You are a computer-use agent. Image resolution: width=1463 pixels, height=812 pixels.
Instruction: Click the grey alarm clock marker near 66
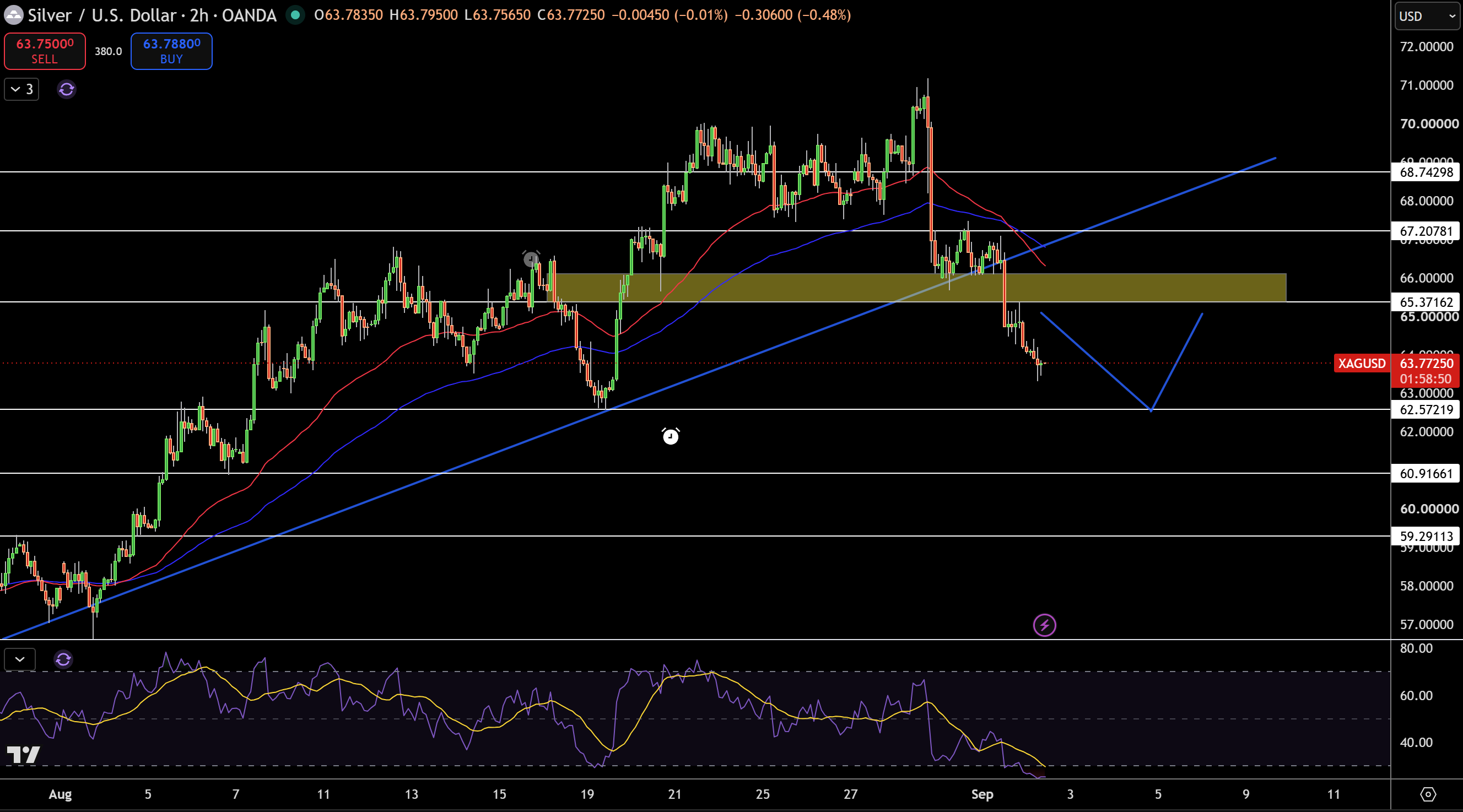(x=531, y=259)
